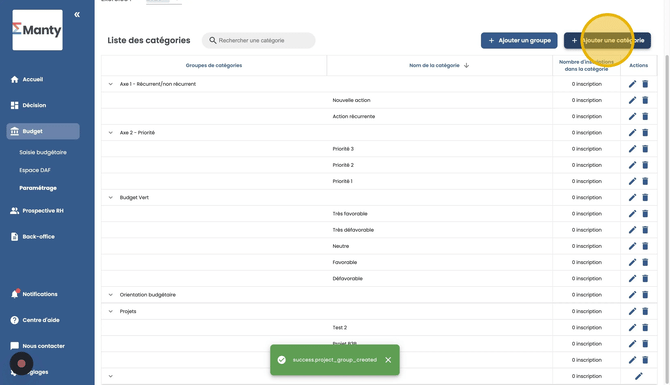Delete Orientation budgétaire group
670x385 pixels.
[645, 295]
